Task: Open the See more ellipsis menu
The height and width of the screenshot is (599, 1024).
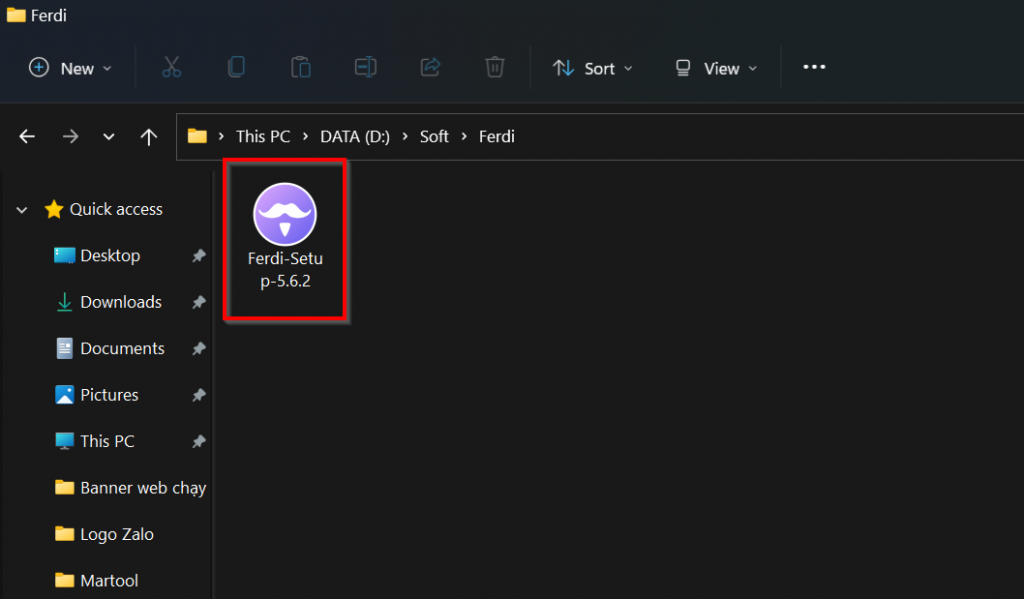Action: pos(814,67)
